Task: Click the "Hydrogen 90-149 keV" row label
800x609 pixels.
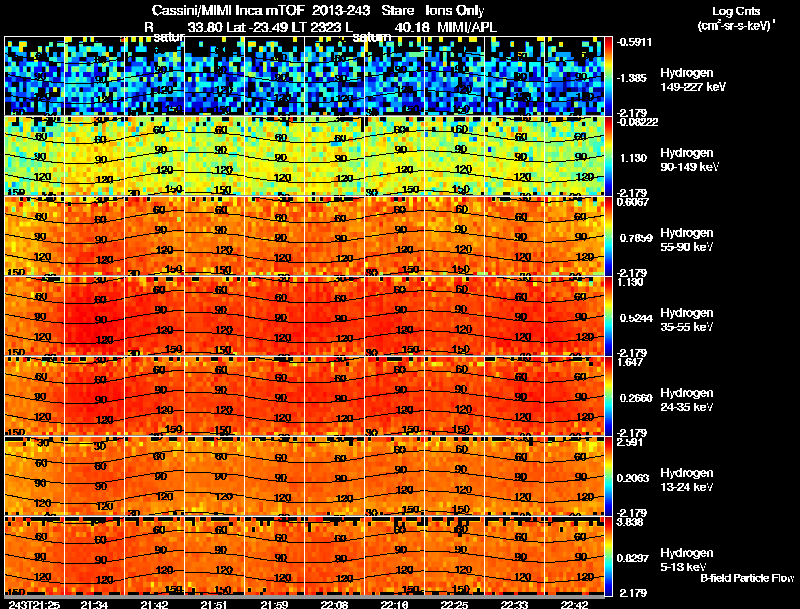Action: [689, 160]
